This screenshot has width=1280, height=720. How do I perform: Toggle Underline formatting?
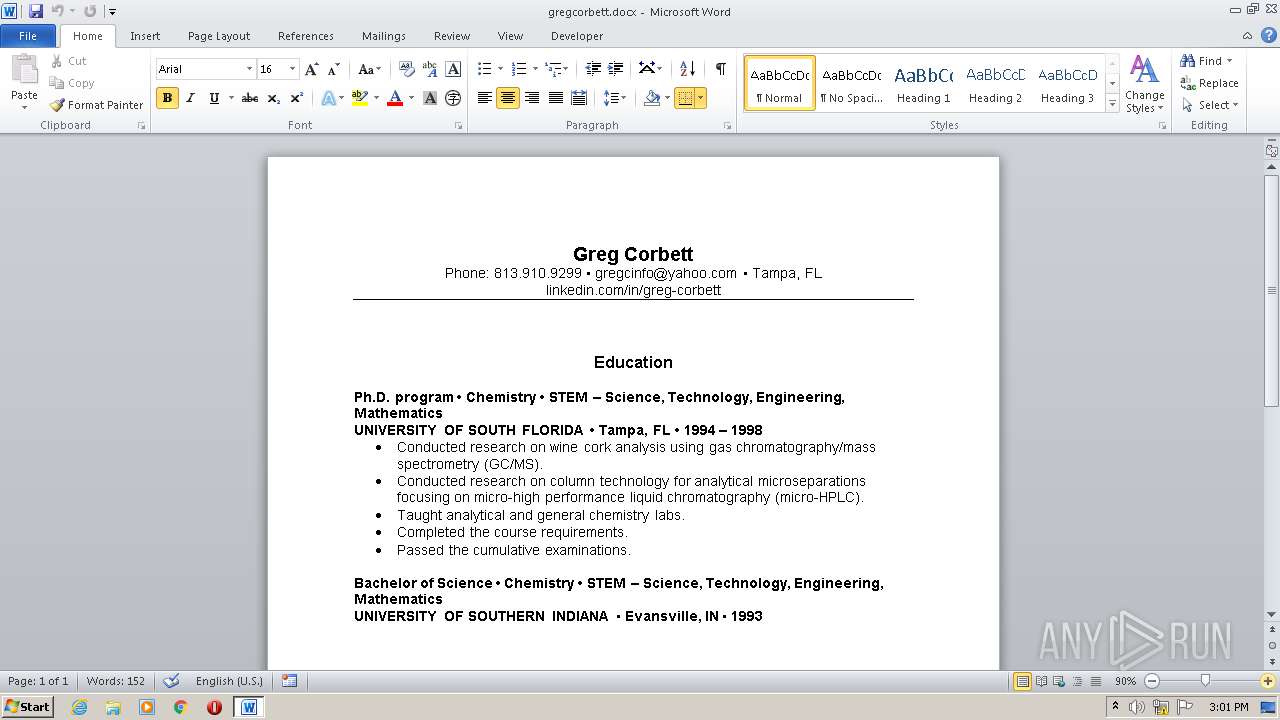(213, 98)
